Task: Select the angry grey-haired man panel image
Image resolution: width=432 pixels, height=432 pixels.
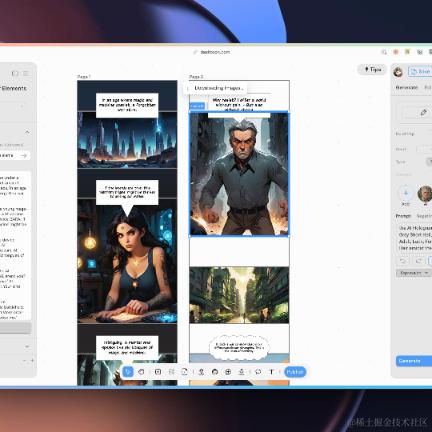Action: (x=239, y=174)
